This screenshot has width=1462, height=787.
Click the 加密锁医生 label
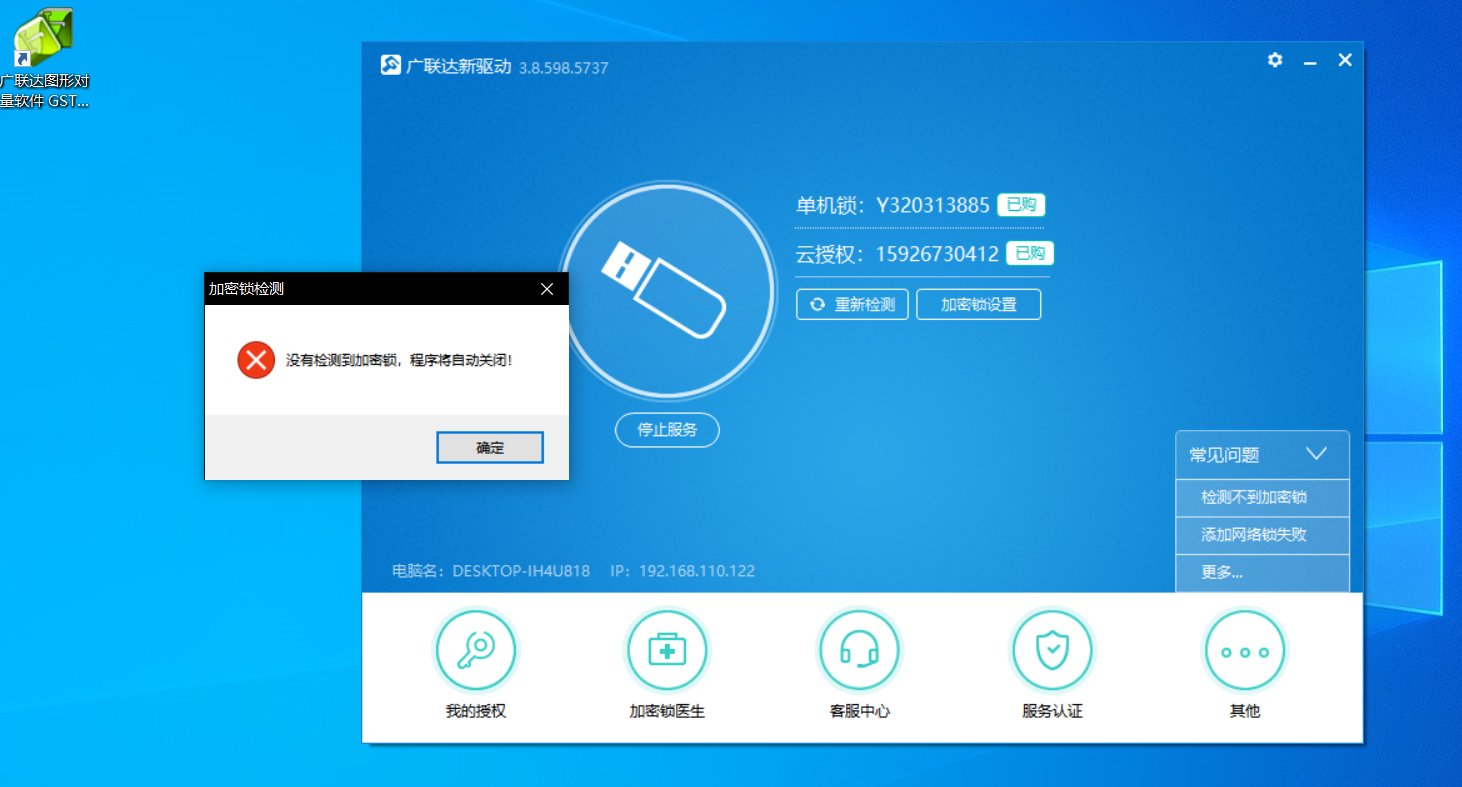667,712
